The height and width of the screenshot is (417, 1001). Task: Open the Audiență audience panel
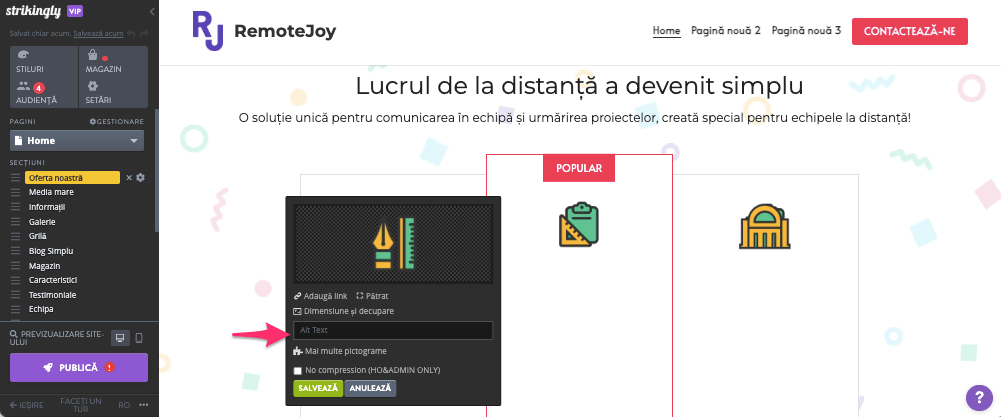coord(43,93)
